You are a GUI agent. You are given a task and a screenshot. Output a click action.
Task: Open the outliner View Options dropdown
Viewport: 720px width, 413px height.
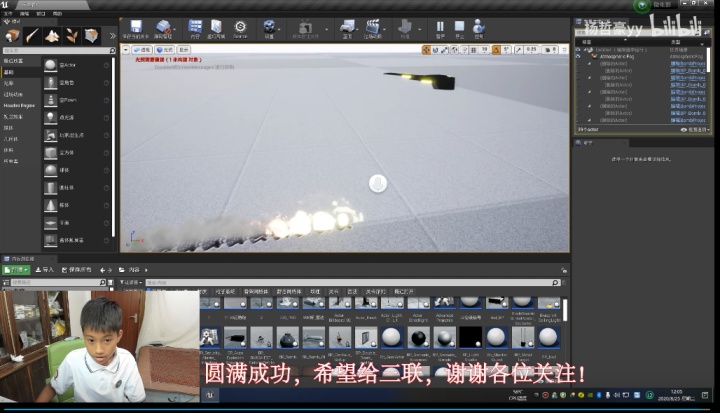click(x=696, y=130)
